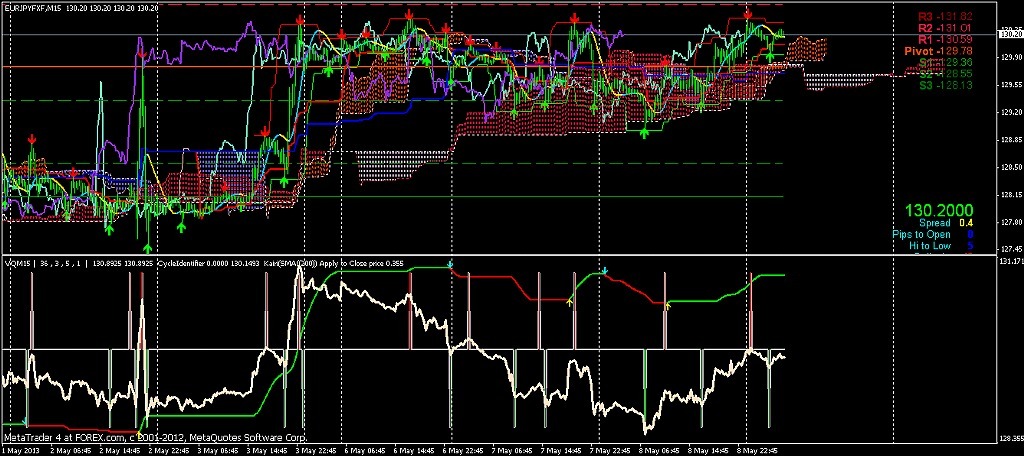Click the 6 May 14:45 time label
The width and height of the screenshot is (1024, 456).
click(x=413, y=450)
